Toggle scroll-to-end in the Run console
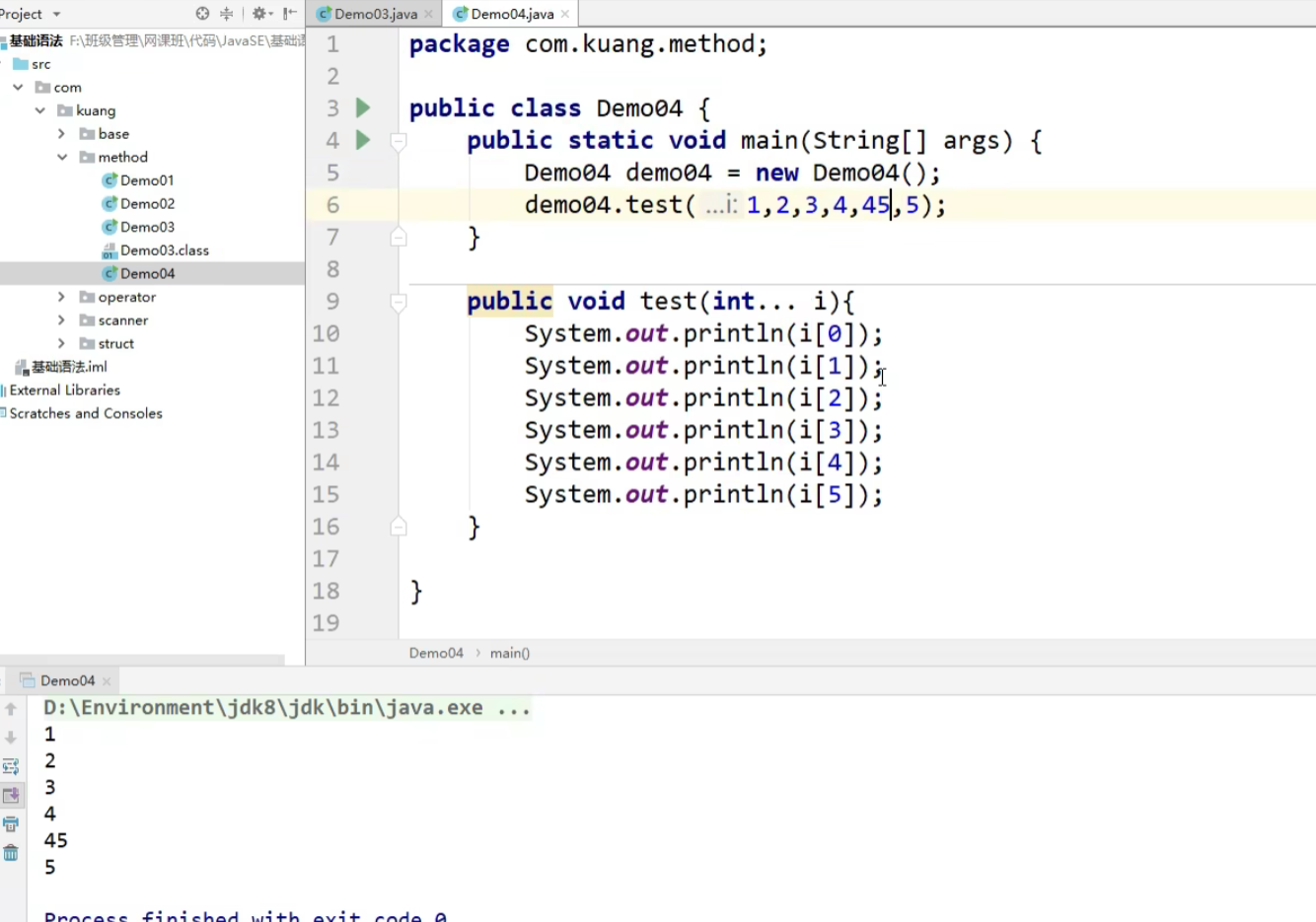Screen dimensions: 1316x922 11,795
